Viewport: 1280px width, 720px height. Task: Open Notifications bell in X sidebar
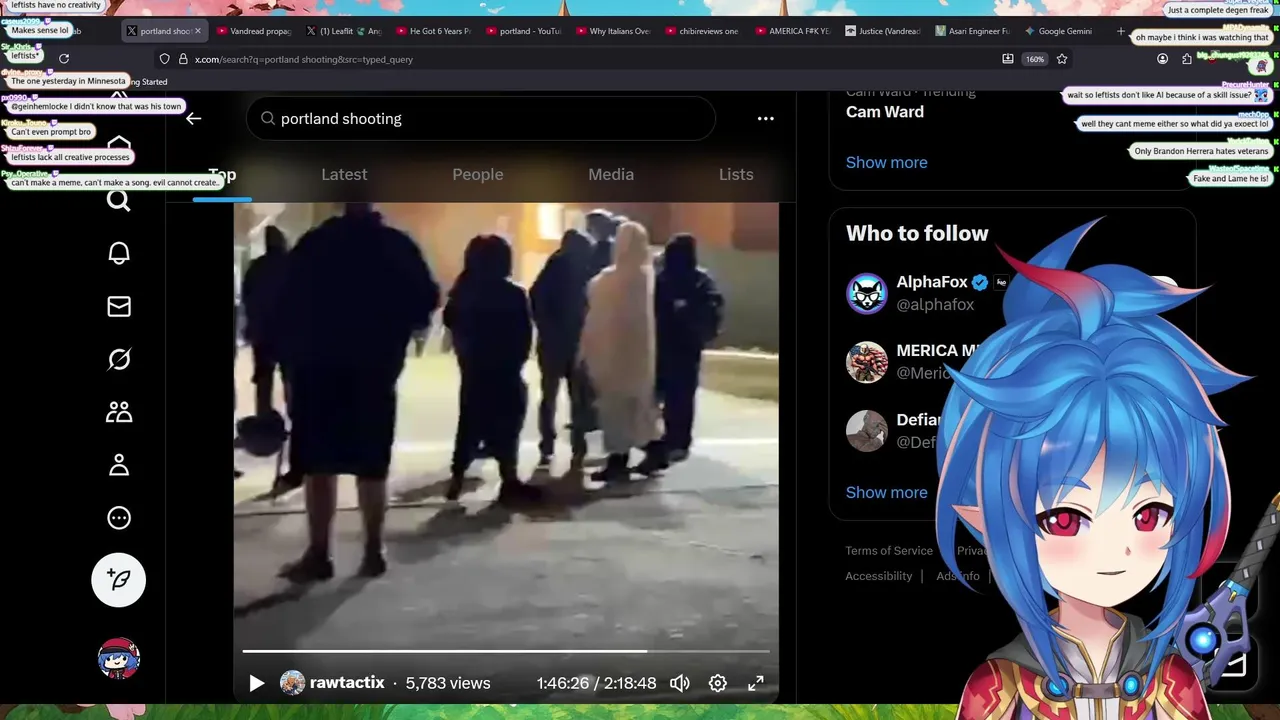pyautogui.click(x=119, y=253)
